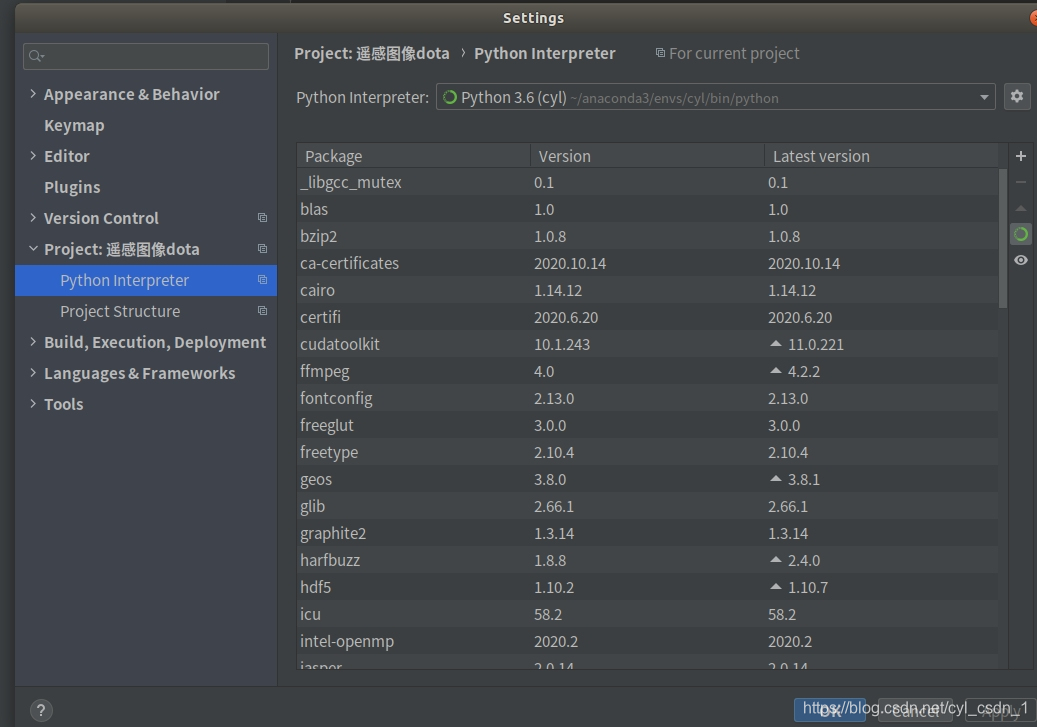Click the package list vertical scrollbar
The image size is (1037, 727).
(x=1003, y=238)
